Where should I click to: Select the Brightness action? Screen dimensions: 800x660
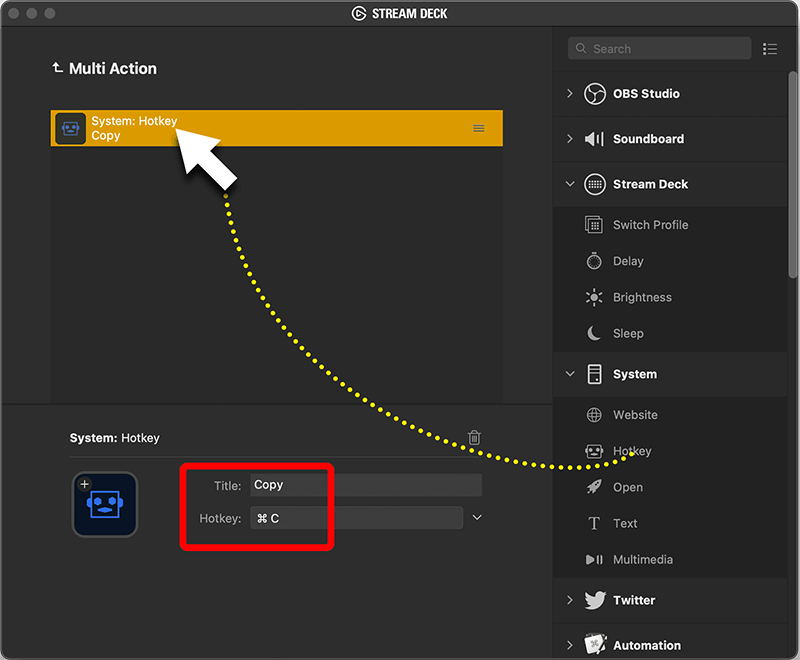click(642, 297)
